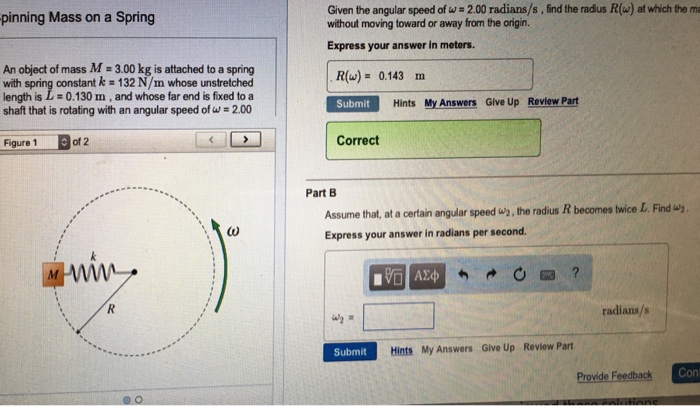
Task: Click the Provide Feedback link
Action: pyautogui.click(x=614, y=376)
